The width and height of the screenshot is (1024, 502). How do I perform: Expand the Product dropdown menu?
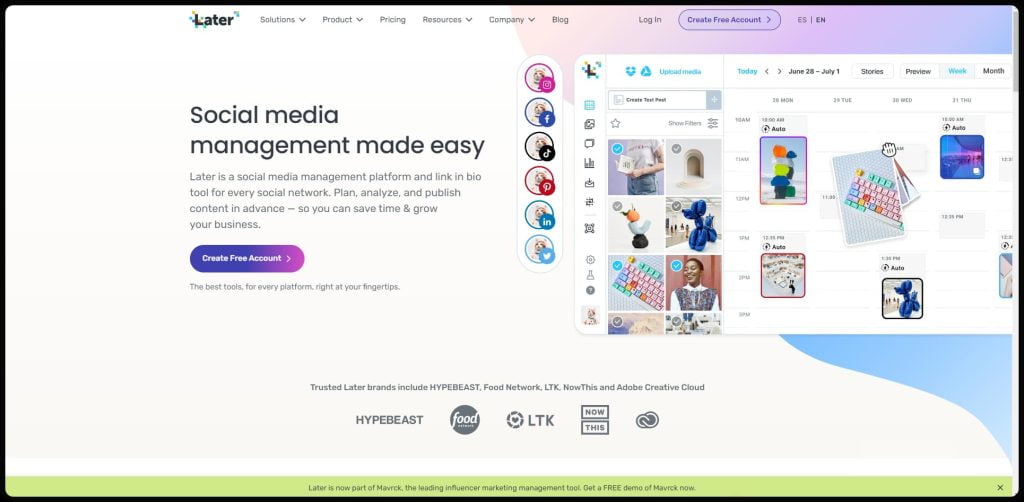coord(343,20)
